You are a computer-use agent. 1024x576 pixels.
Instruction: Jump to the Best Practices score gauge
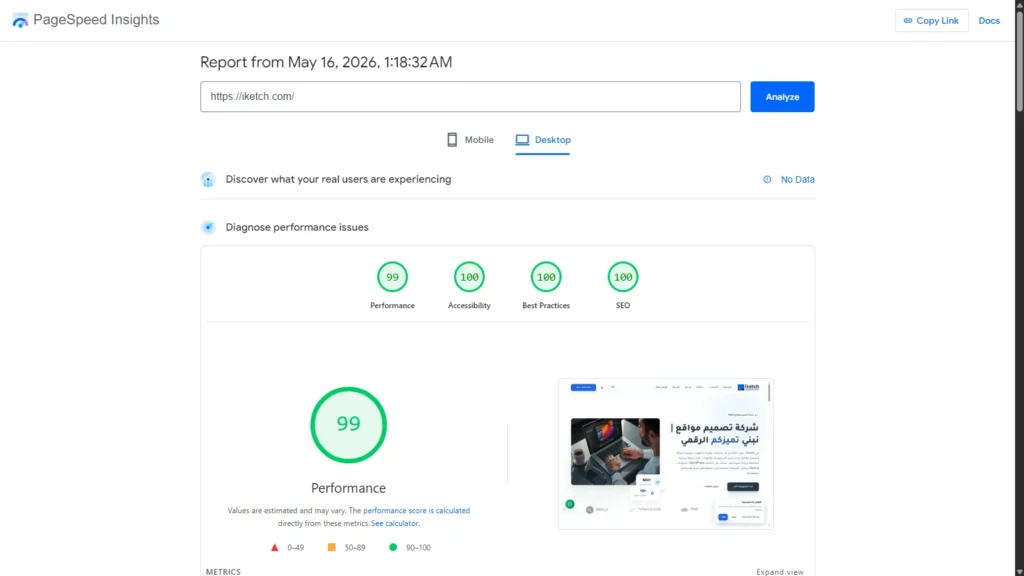(x=546, y=277)
